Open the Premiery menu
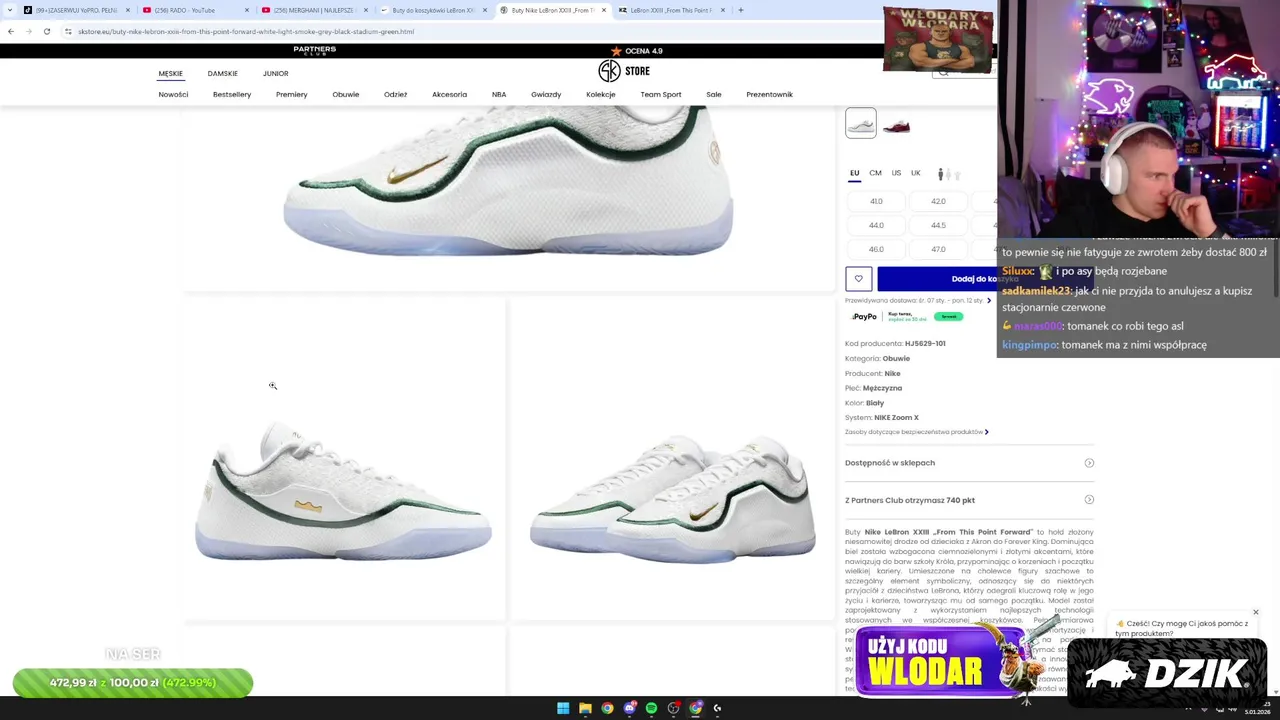1280x720 pixels. click(292, 94)
